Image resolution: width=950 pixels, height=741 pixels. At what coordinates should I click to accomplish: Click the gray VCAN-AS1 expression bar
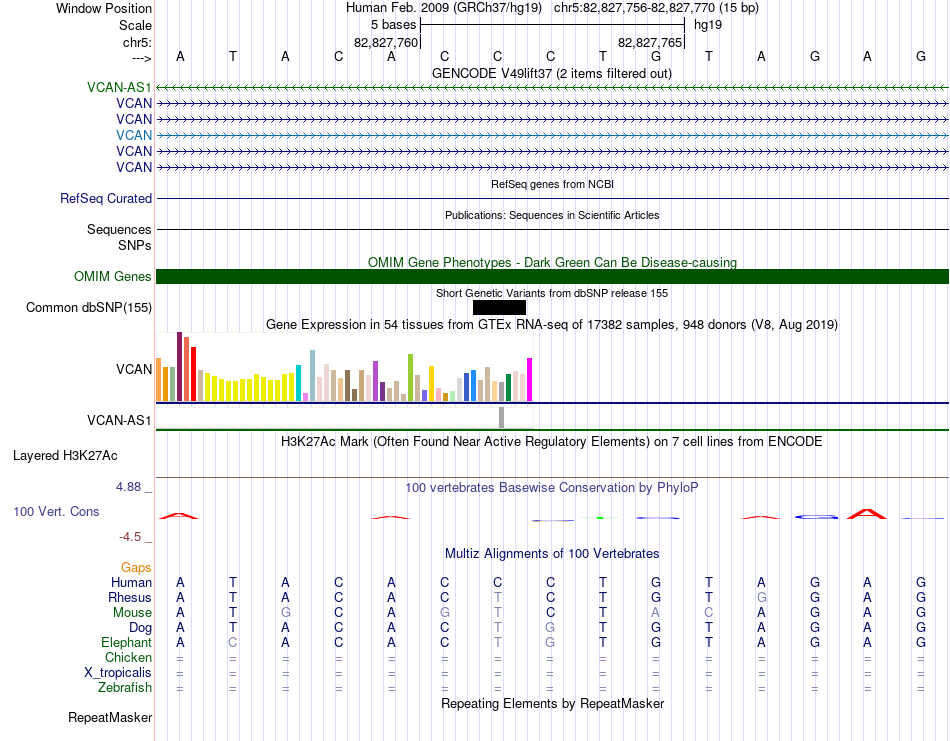pyautogui.click(x=501, y=417)
